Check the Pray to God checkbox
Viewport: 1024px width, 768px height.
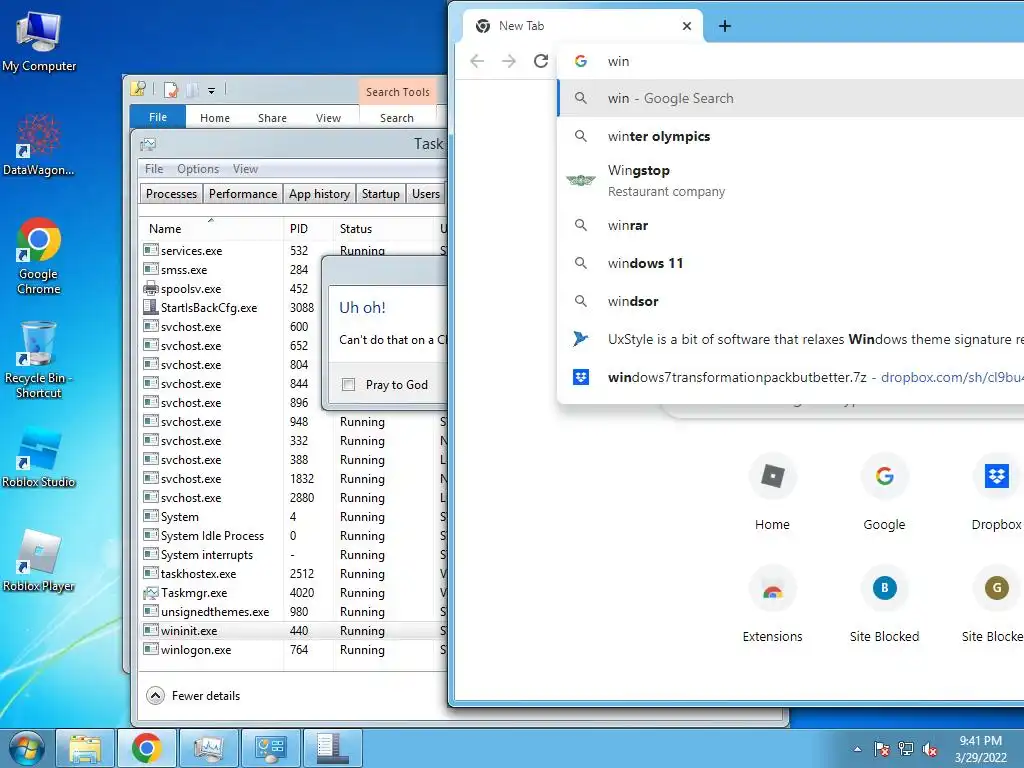tap(349, 385)
